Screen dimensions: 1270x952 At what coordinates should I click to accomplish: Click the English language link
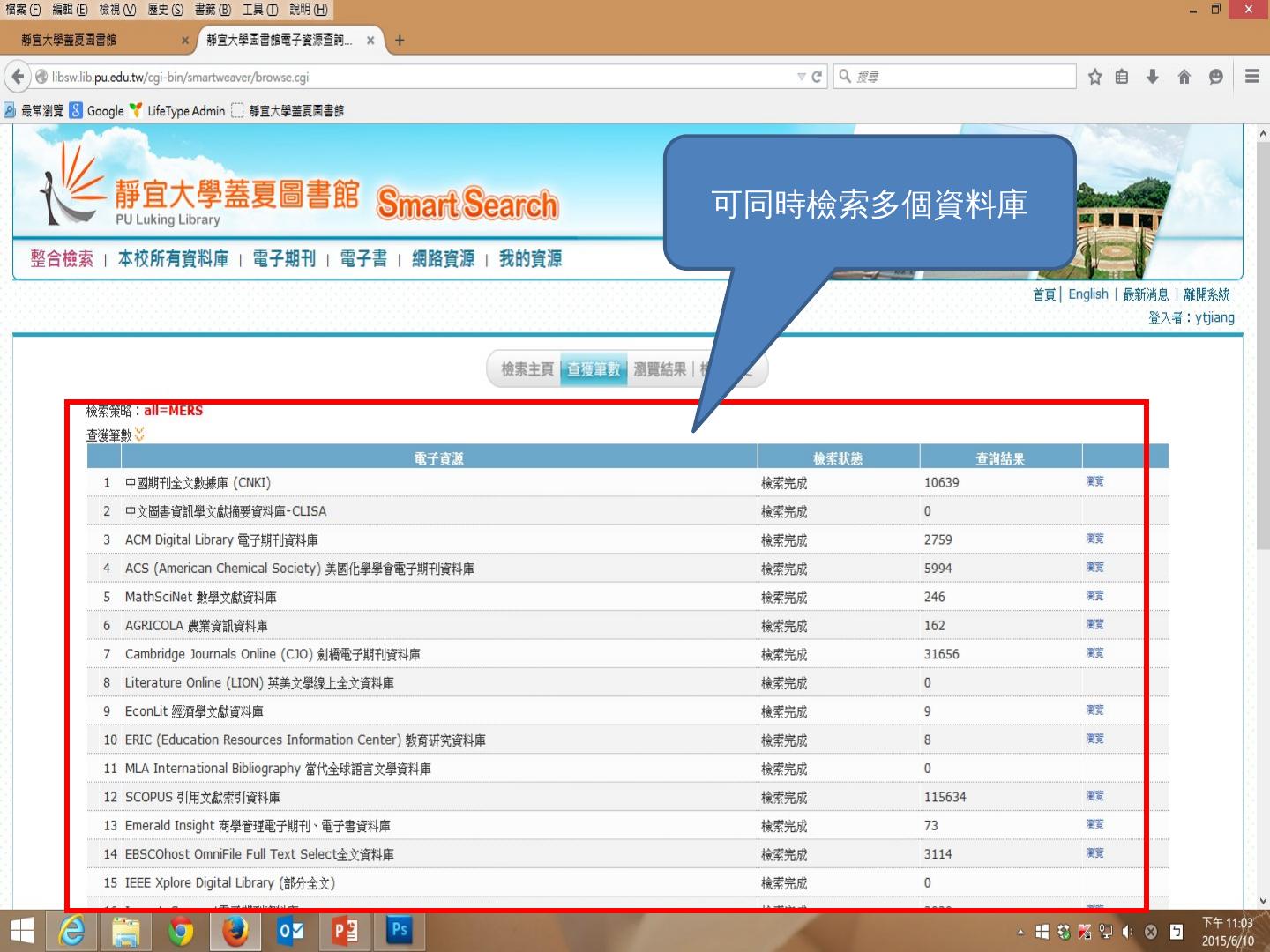click(x=1087, y=294)
